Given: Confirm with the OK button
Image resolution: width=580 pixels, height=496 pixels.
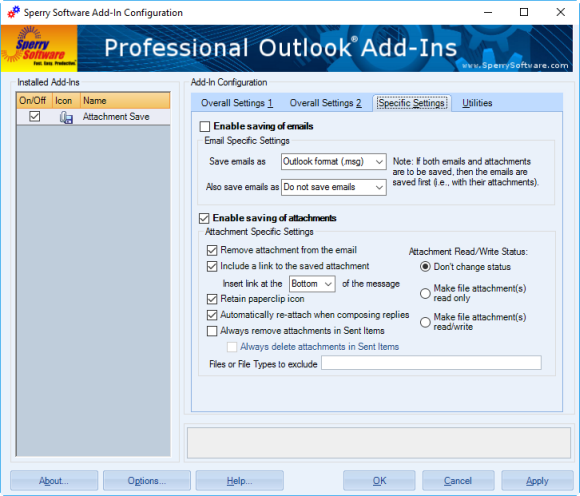Looking at the screenshot, I should coord(379,480).
